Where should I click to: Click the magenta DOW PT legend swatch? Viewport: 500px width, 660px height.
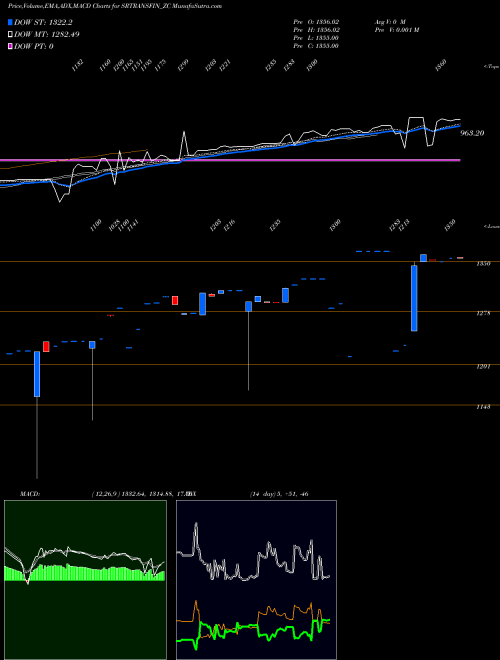(10, 46)
